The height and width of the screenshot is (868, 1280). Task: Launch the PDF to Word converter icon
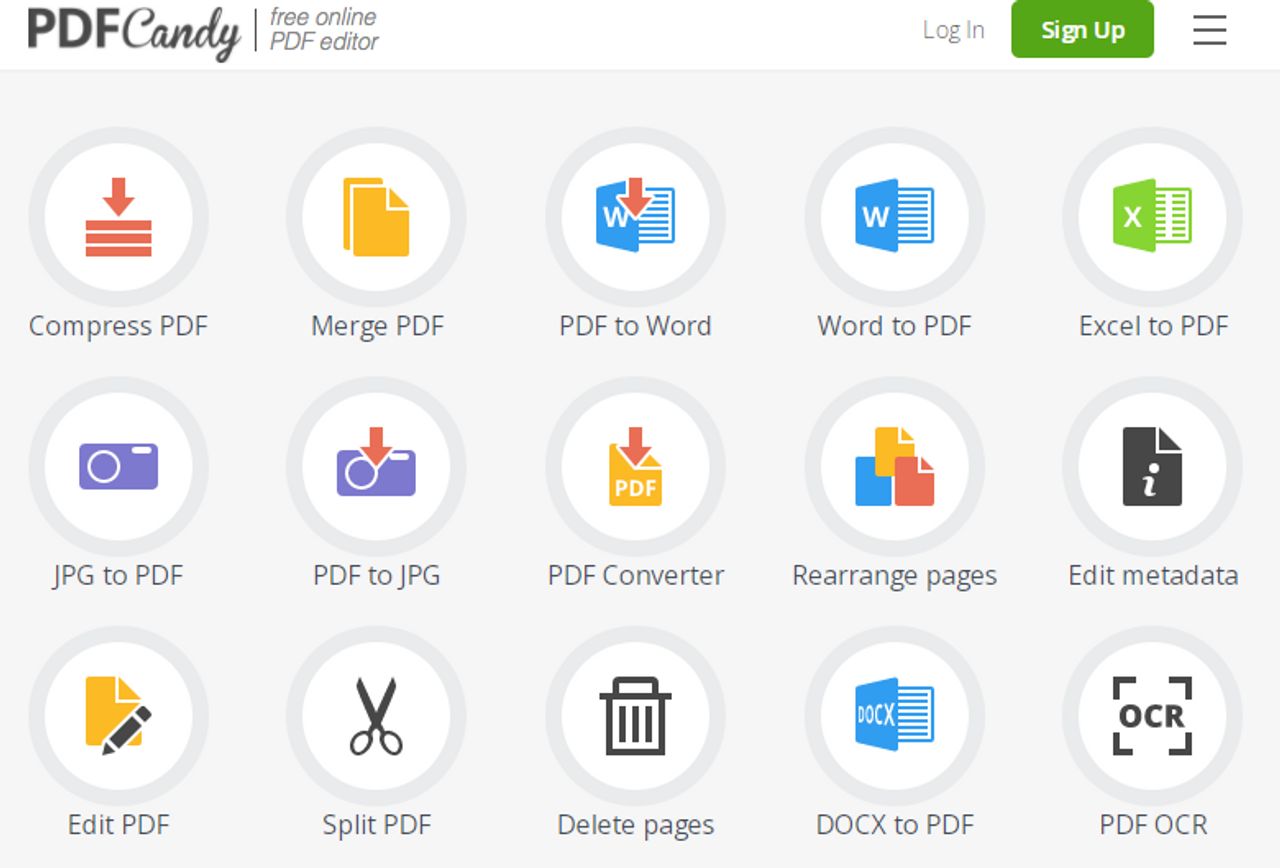(x=635, y=217)
